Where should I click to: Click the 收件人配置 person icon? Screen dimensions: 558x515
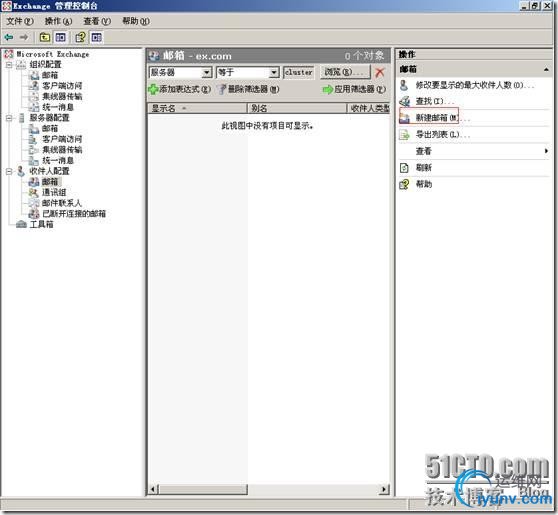pyautogui.click(x=21, y=172)
